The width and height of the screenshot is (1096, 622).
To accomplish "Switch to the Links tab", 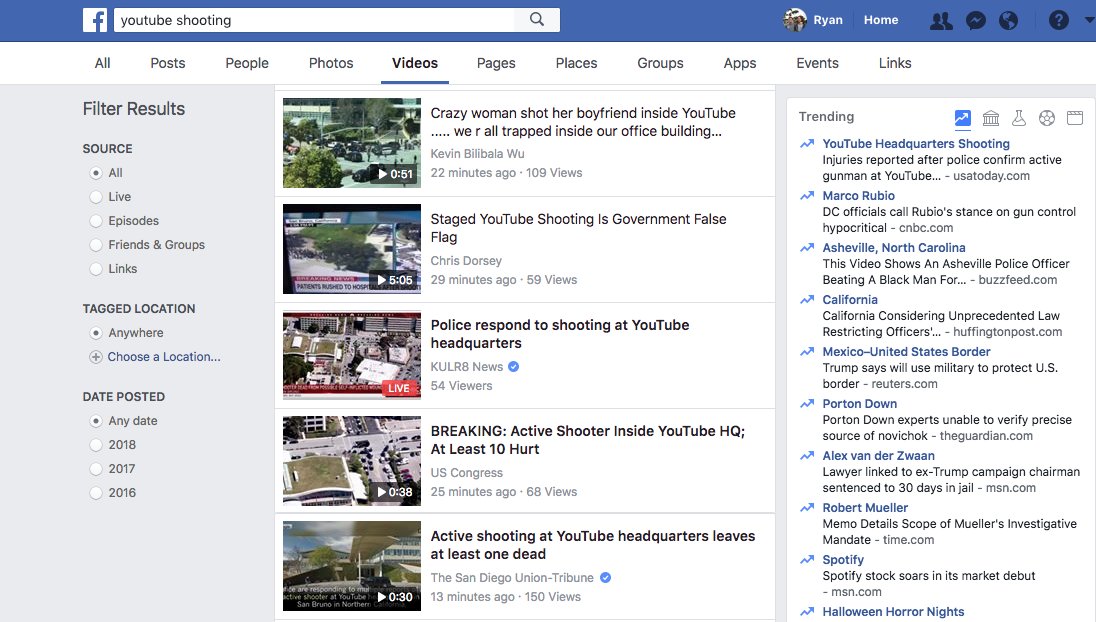I will [x=895, y=63].
